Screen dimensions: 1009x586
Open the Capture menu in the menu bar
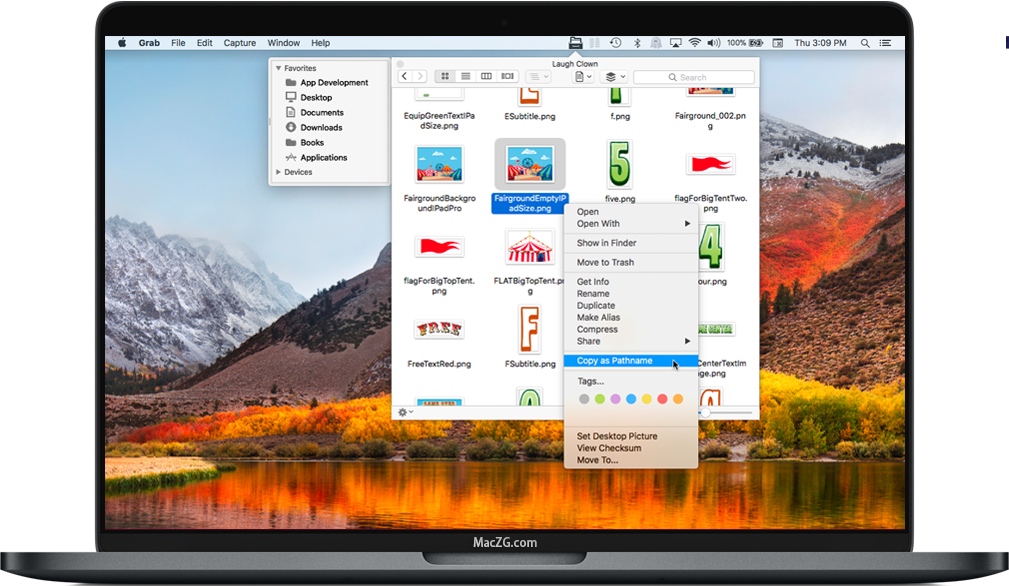[239, 43]
